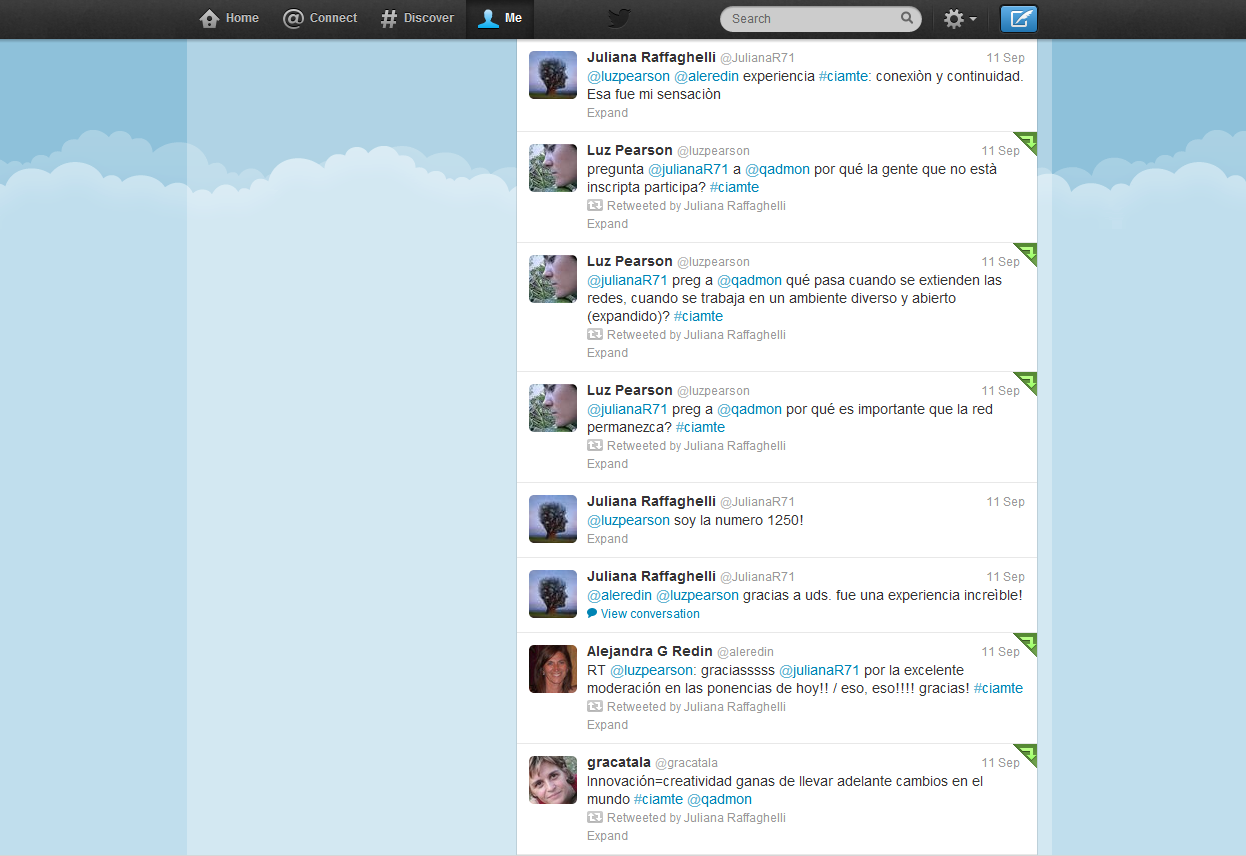Click the compose new tweet button

[x=1019, y=19]
